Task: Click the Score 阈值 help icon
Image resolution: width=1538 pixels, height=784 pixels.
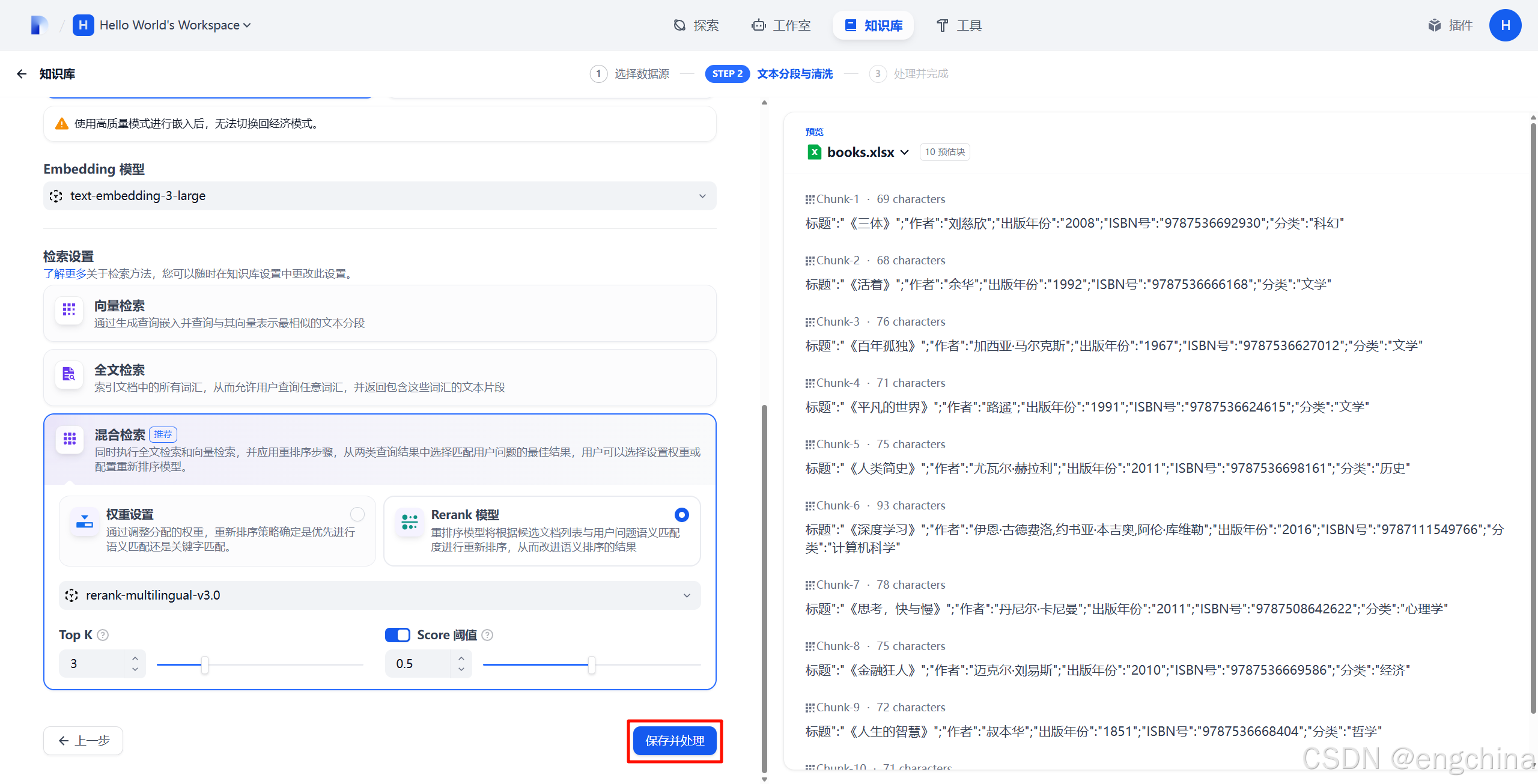Action: (488, 635)
